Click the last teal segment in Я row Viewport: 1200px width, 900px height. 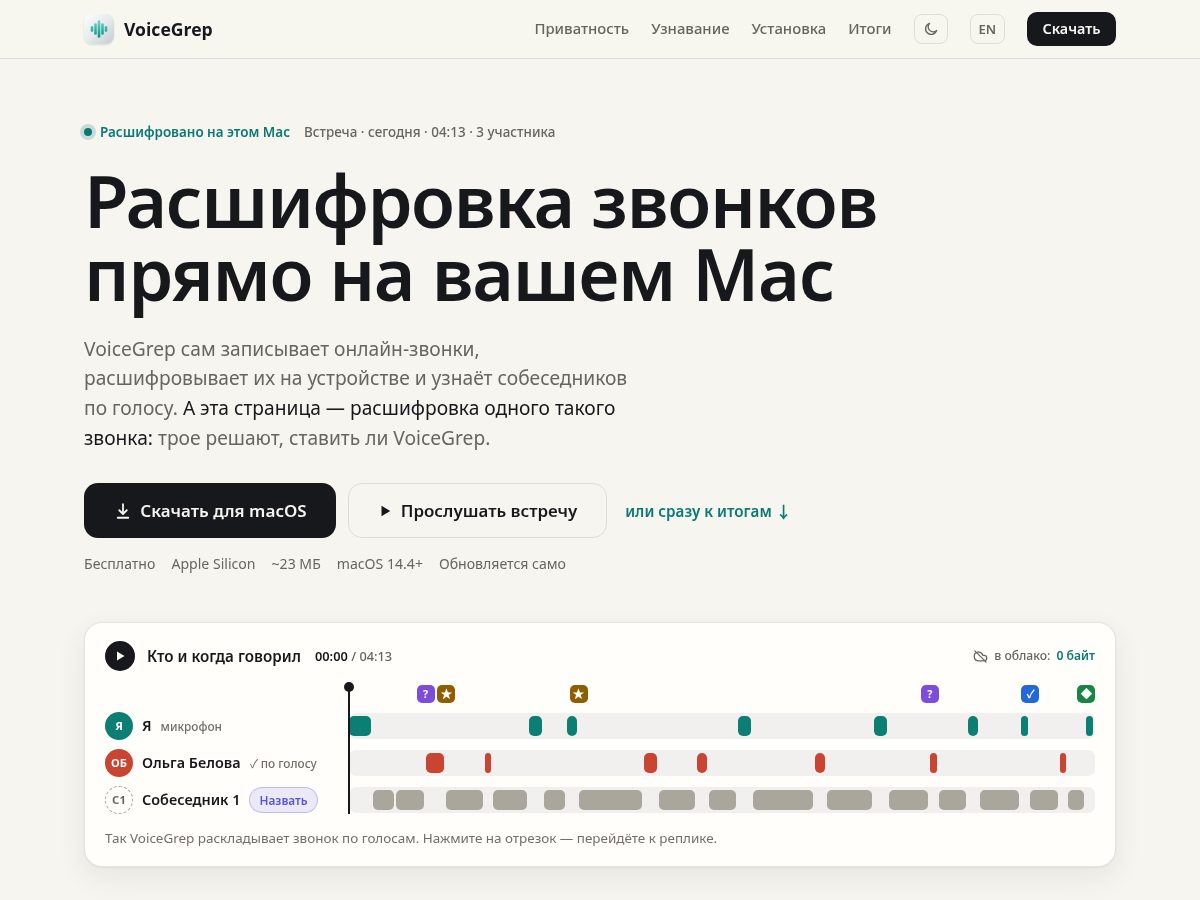(x=1090, y=726)
